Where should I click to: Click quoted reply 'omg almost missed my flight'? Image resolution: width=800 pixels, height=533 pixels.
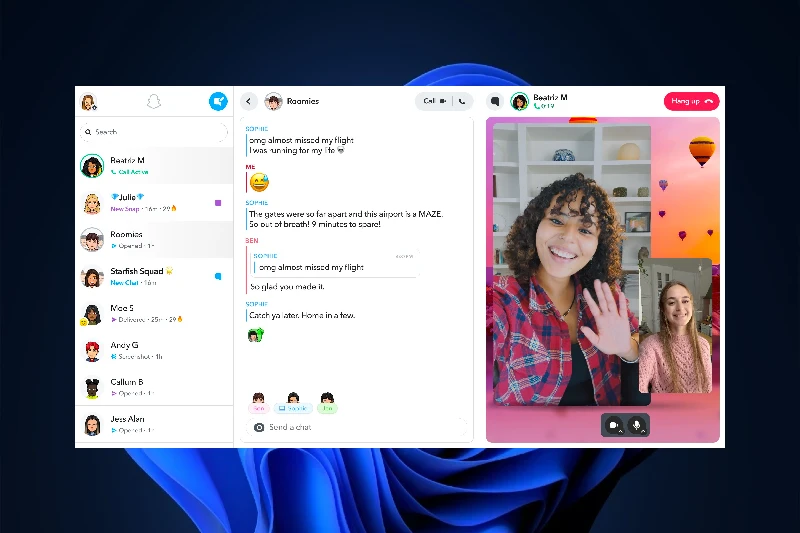pos(334,263)
